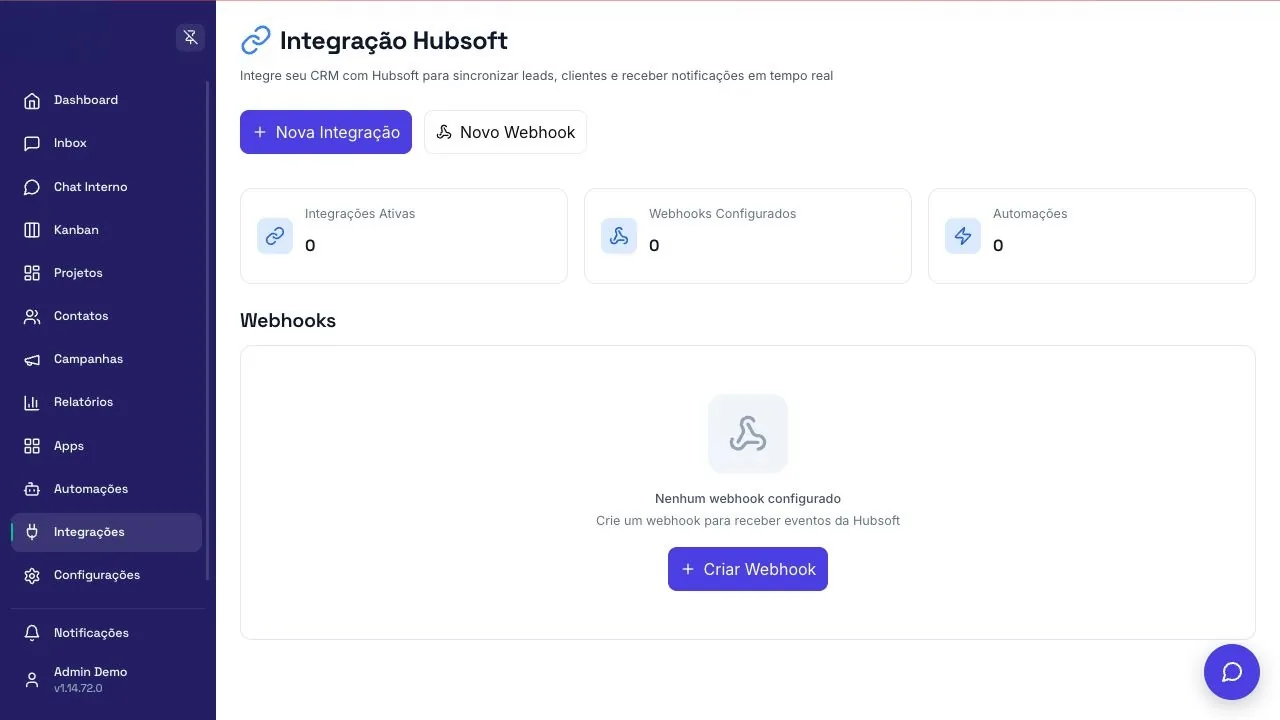Click the Configurações gear icon
Viewport: 1280px width, 720px height.
(x=32, y=575)
